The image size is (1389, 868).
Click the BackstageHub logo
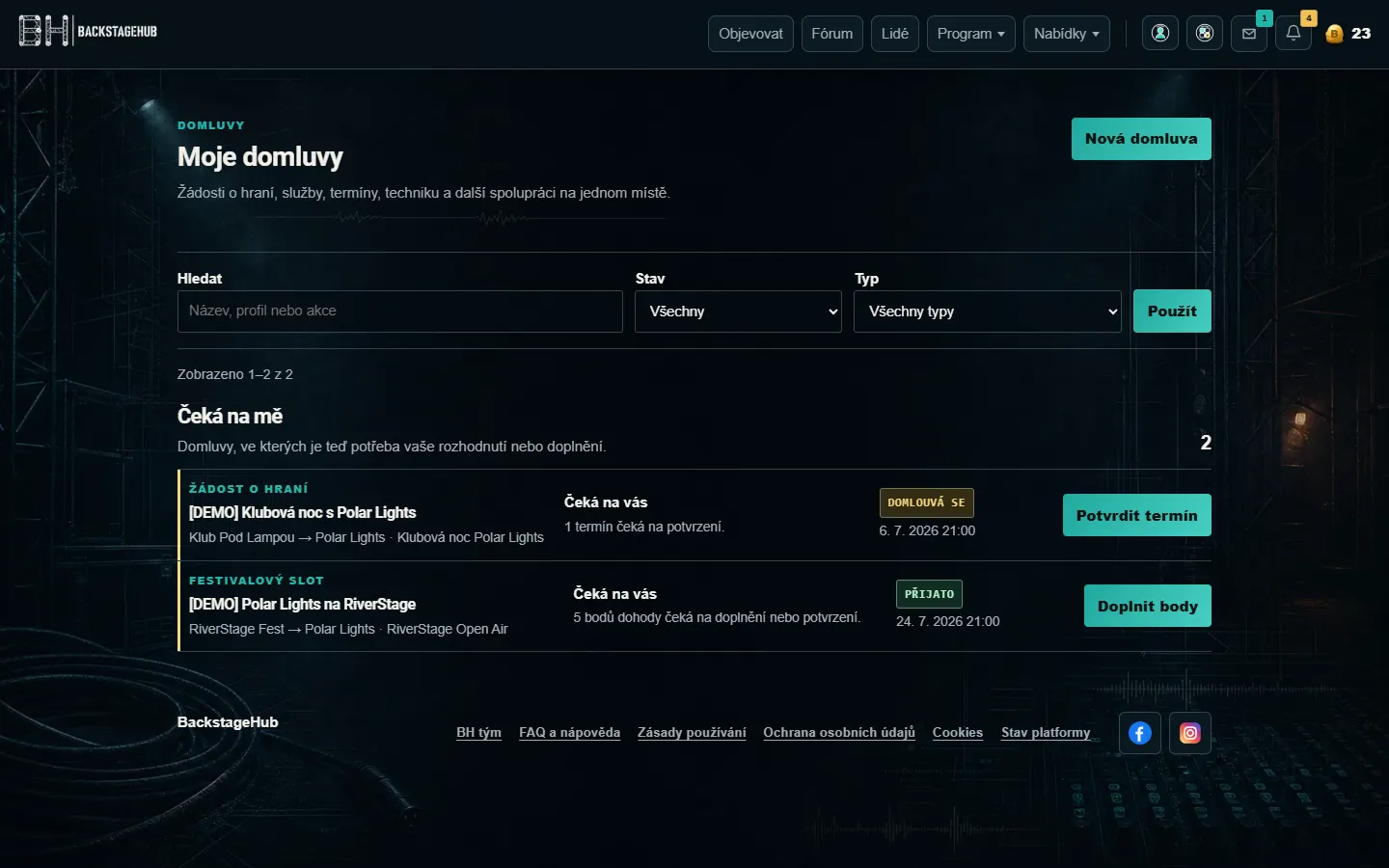[x=88, y=31]
